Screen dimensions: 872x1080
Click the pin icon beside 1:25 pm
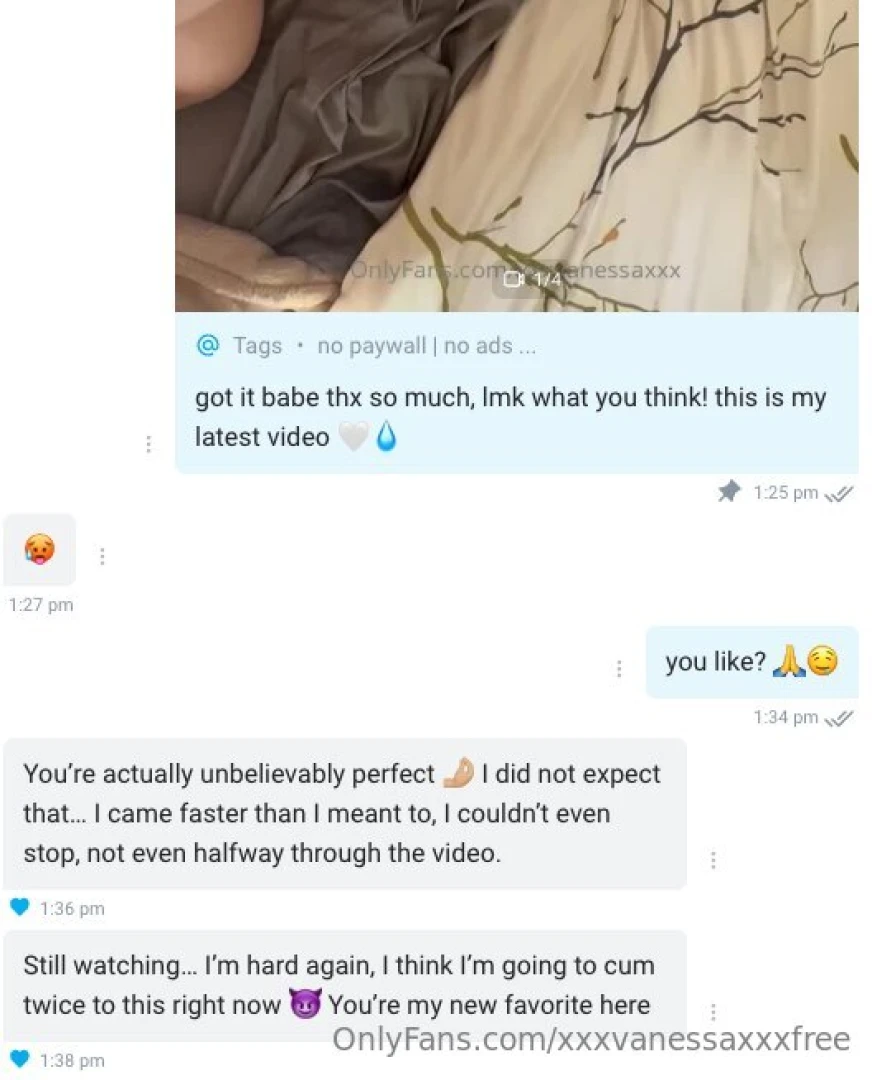pos(730,492)
